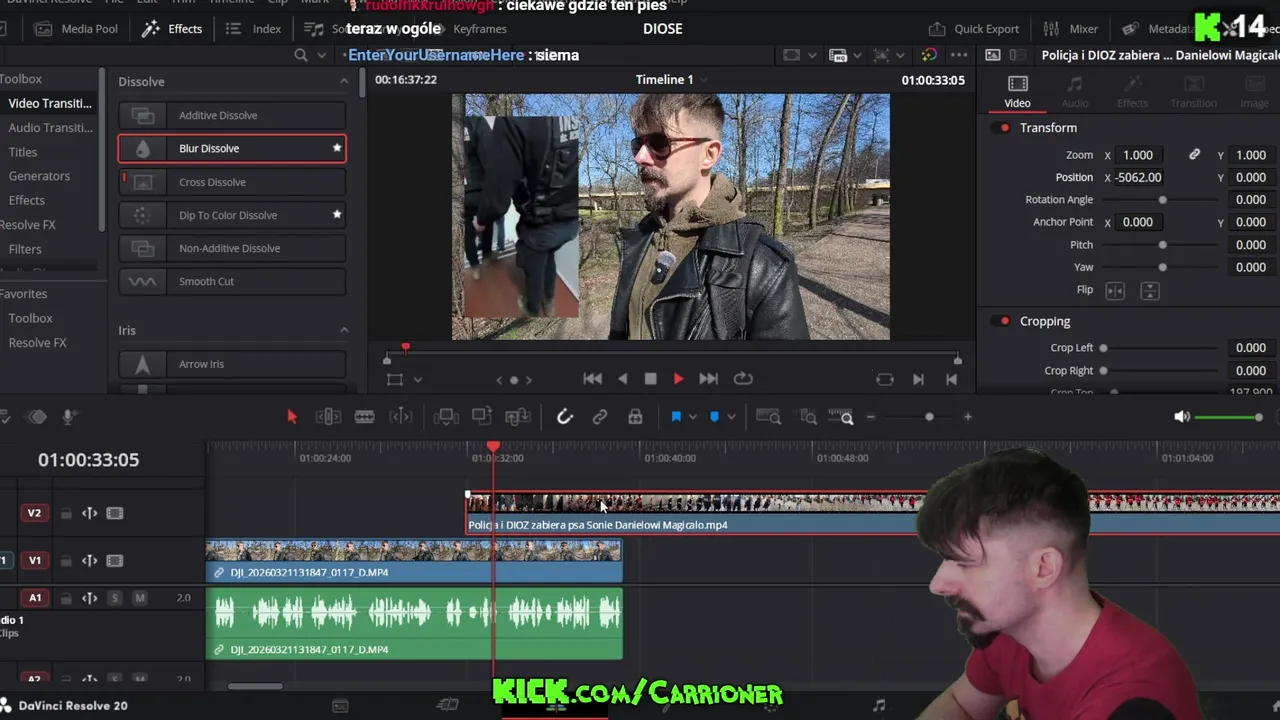
Task: Select Generators category in sidebar
Action: [x=39, y=176]
